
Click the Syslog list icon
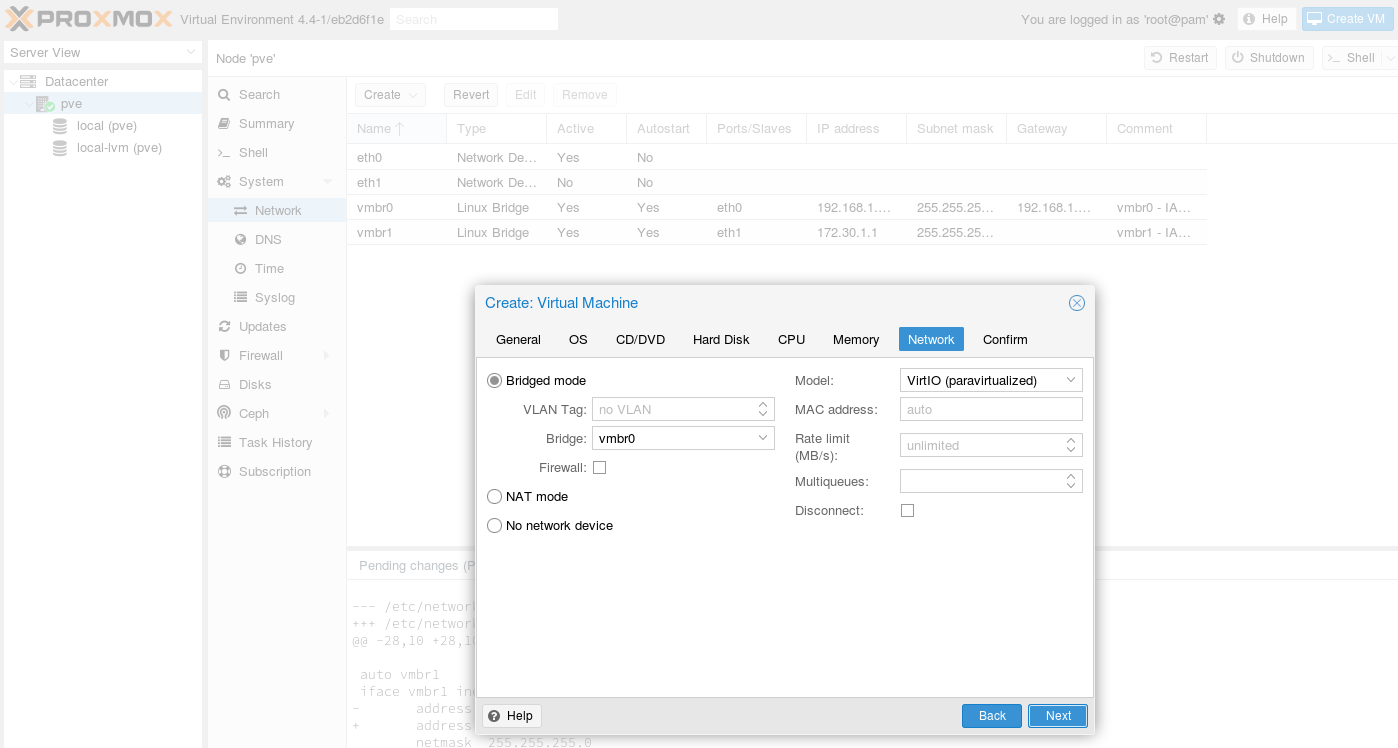coord(240,297)
